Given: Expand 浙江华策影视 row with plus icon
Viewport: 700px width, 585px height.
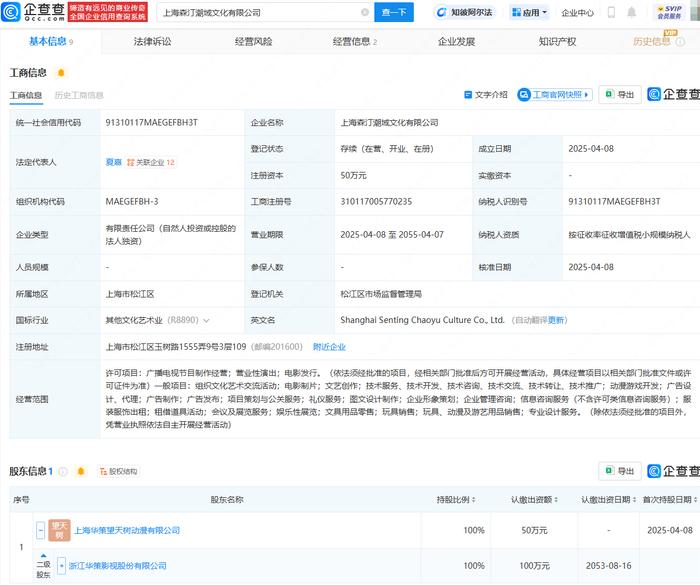Looking at the screenshot, I should 61,566.
